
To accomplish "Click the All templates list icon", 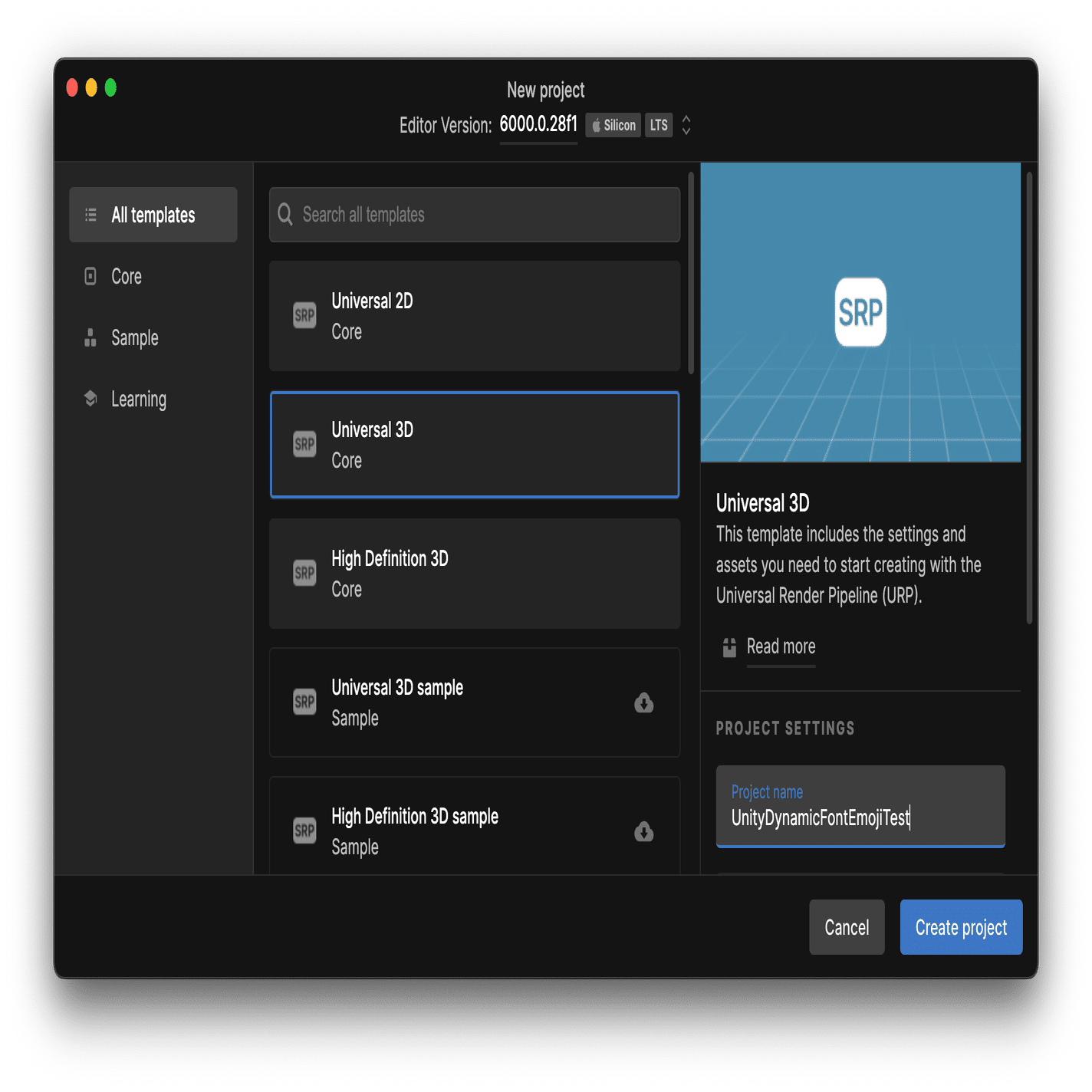I will pos(90,215).
